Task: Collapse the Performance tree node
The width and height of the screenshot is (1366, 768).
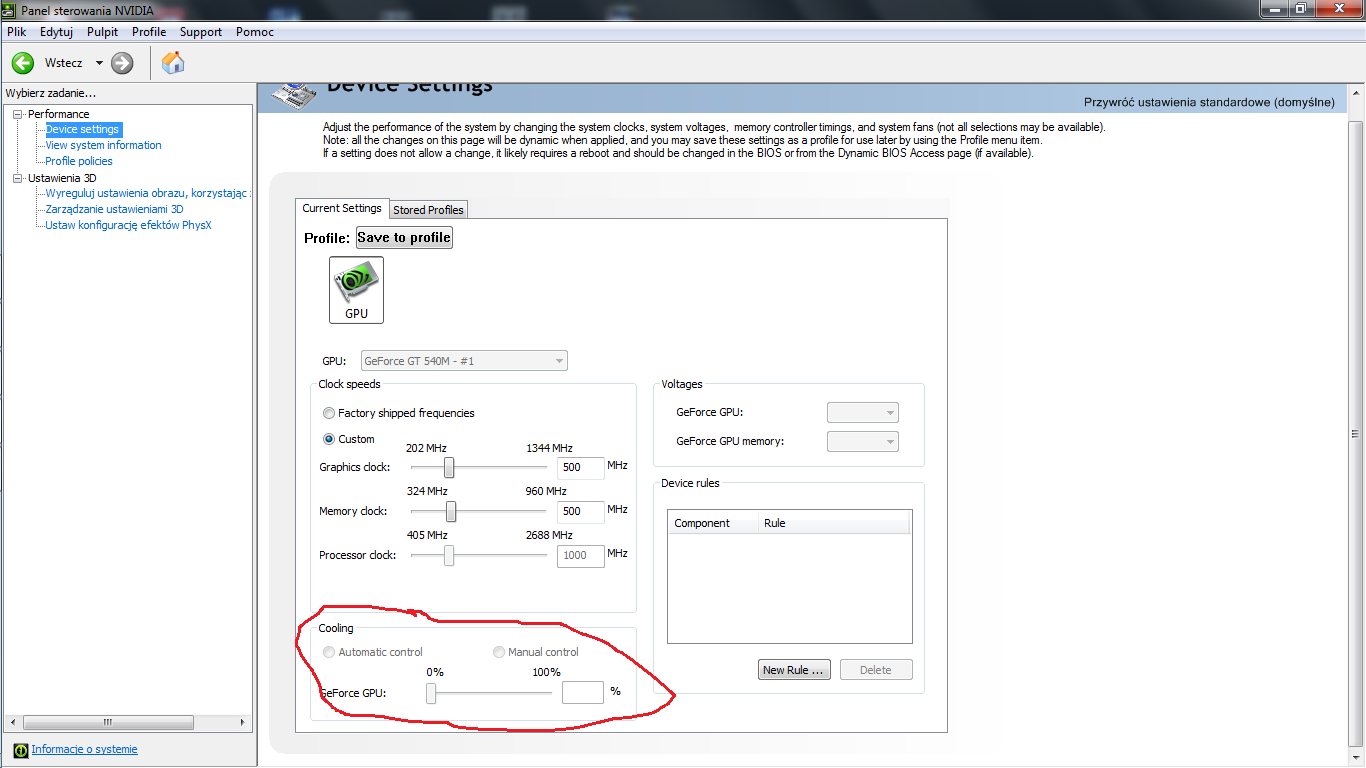Action: pyautogui.click(x=17, y=114)
